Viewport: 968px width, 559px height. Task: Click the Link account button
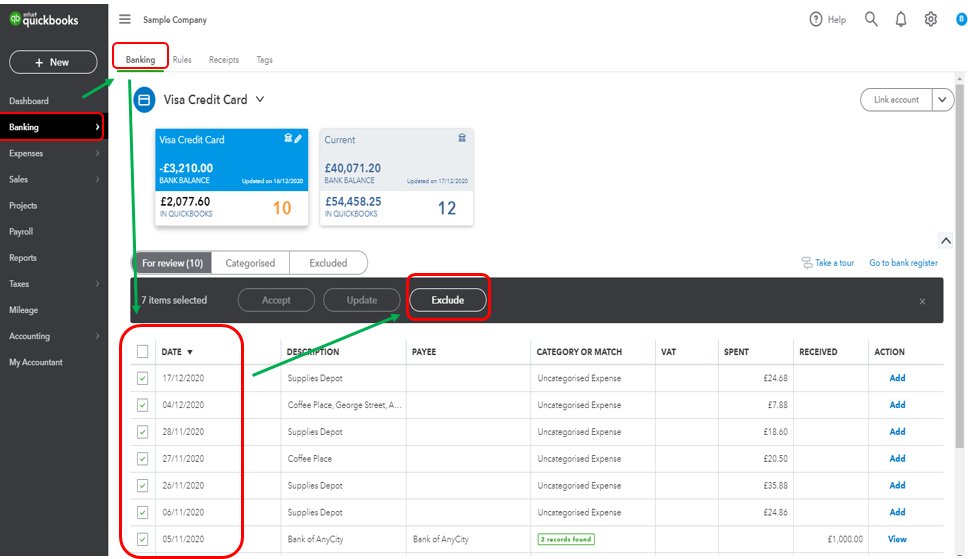click(x=896, y=99)
